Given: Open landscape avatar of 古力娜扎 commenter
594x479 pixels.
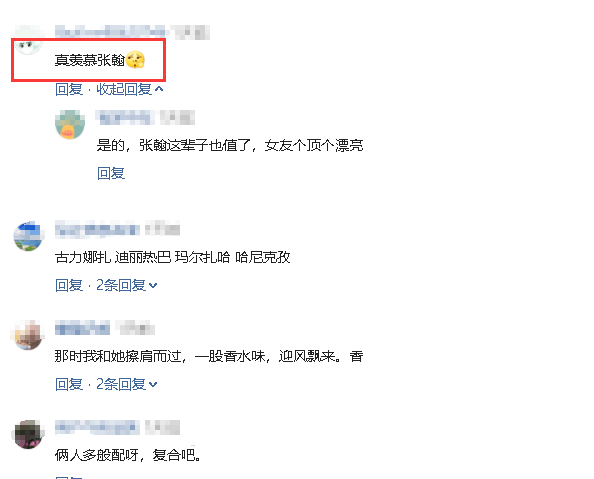Looking at the screenshot, I should coord(29,236).
